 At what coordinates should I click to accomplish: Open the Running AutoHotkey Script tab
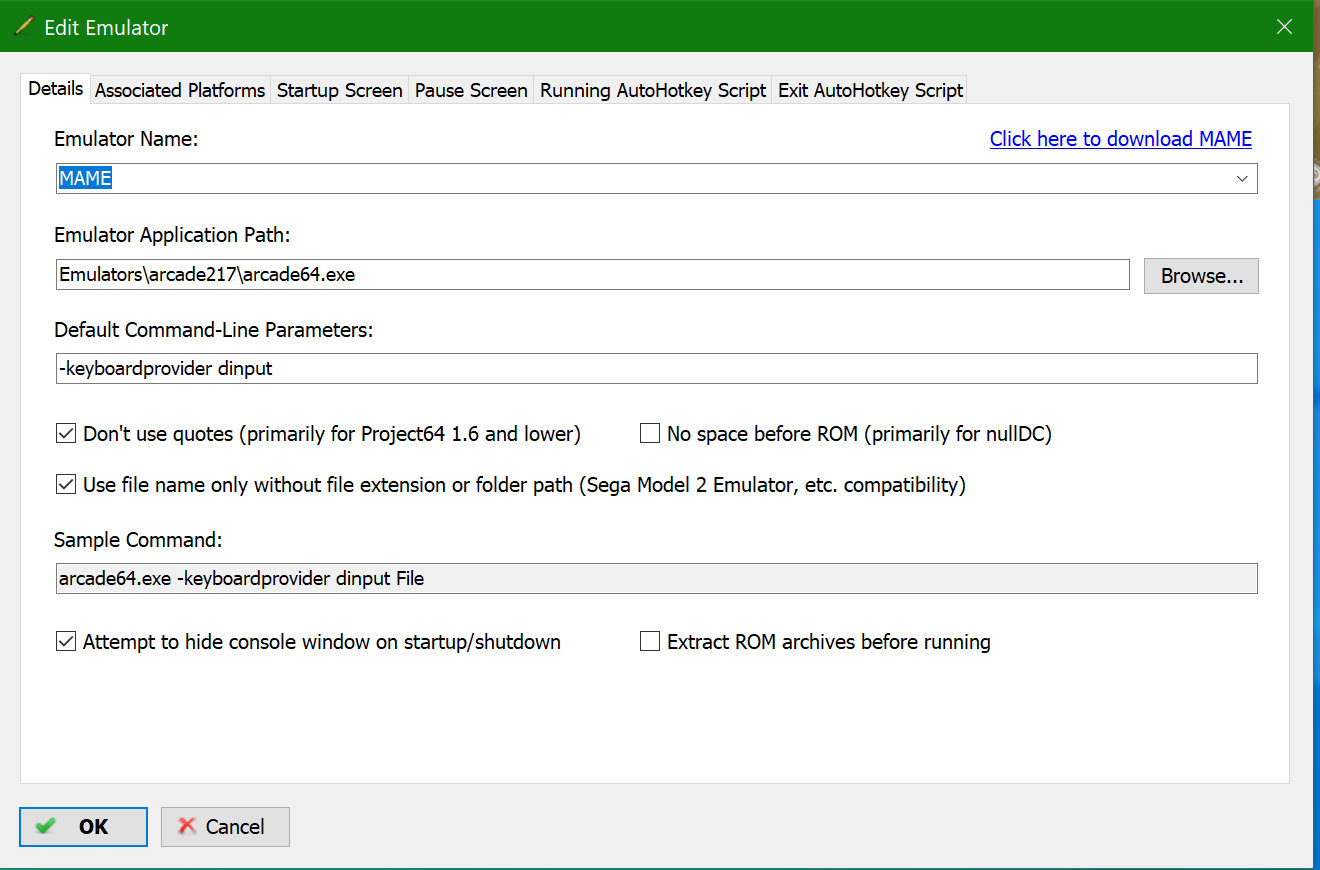(x=653, y=90)
